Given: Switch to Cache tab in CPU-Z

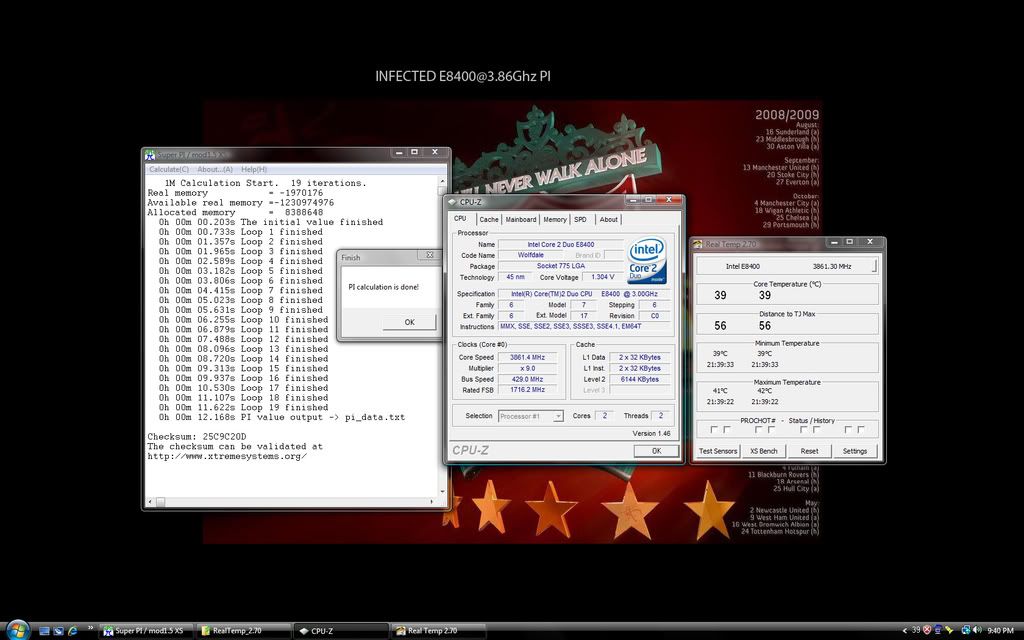Looking at the screenshot, I should pyautogui.click(x=488, y=219).
